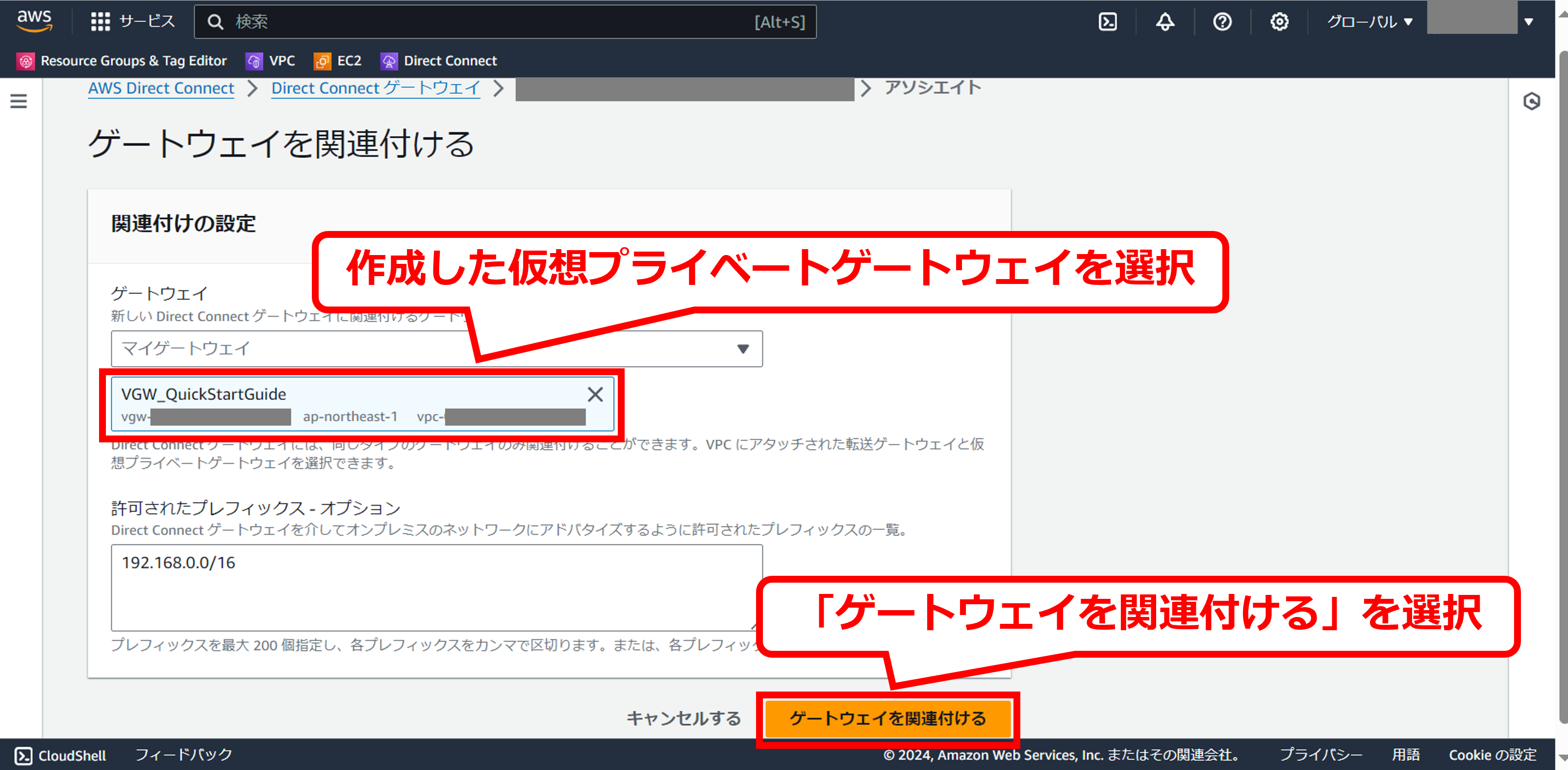Open the EC2 service shortcut
The height and width of the screenshot is (770, 1568).
pos(338,61)
